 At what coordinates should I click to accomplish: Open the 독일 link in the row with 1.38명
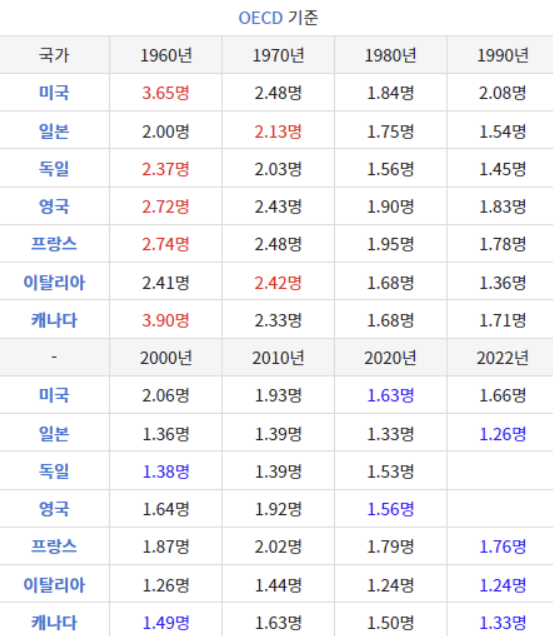[54, 471]
